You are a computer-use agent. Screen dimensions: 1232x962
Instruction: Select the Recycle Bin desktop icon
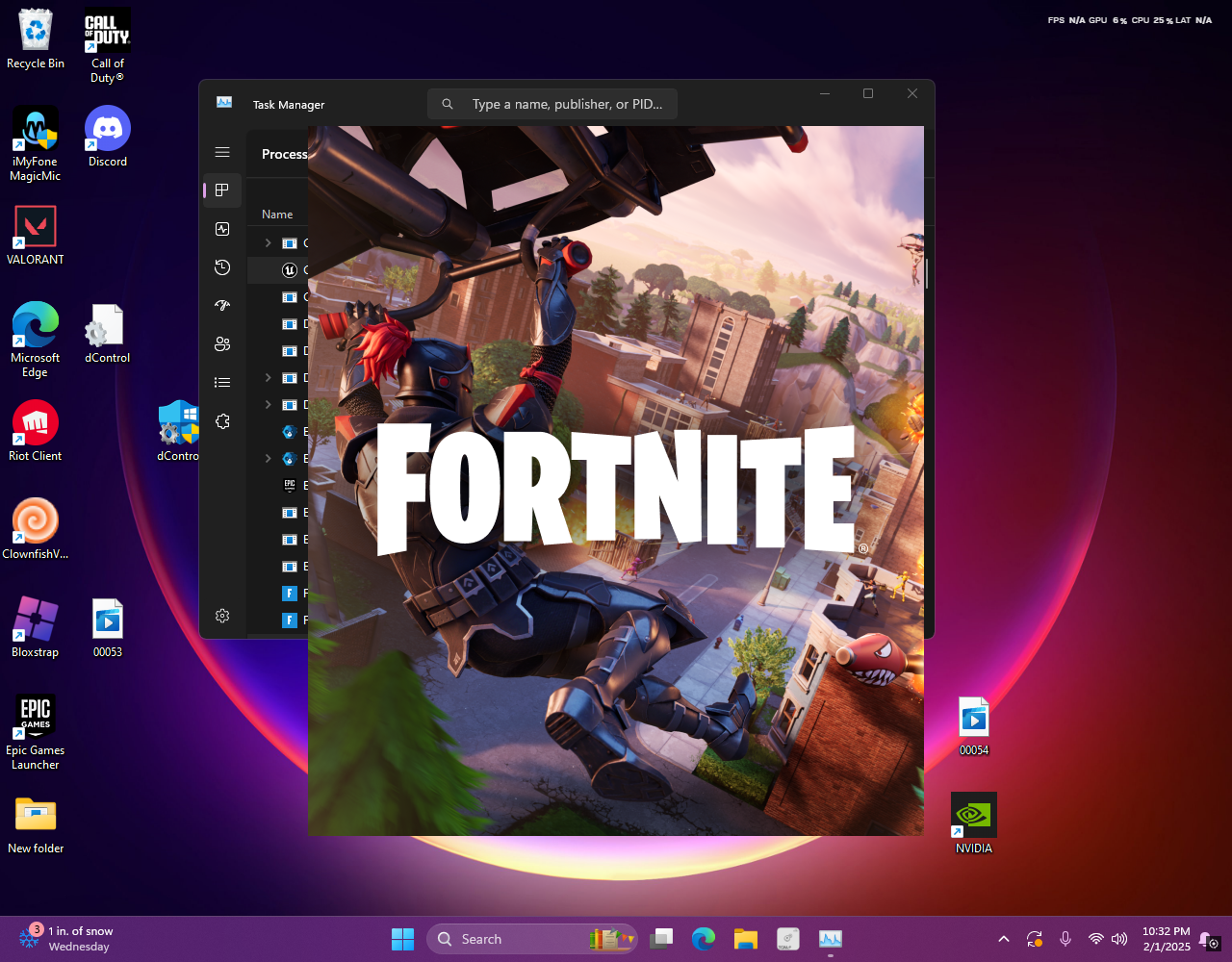pyautogui.click(x=36, y=39)
